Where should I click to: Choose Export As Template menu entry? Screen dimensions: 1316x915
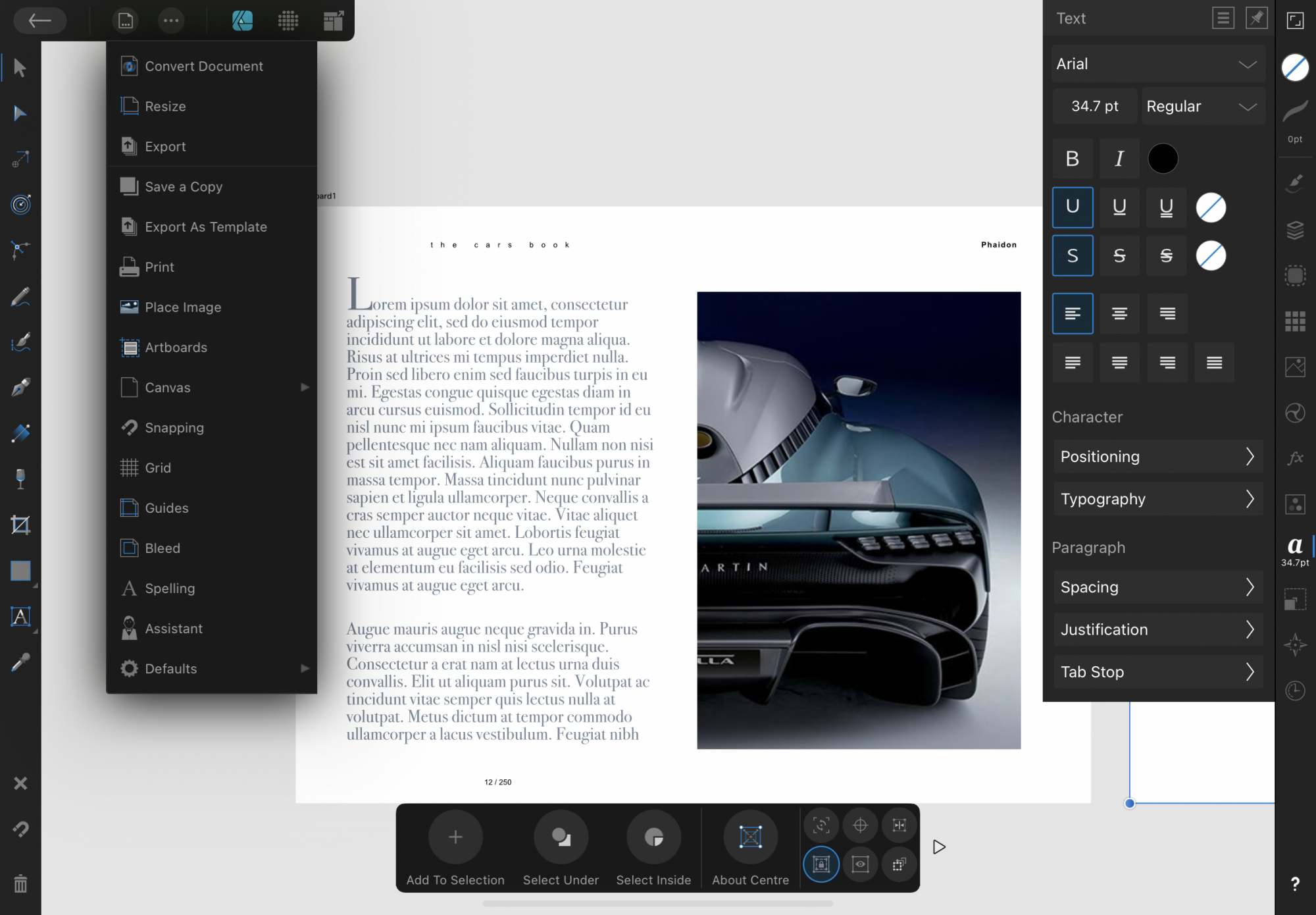(205, 227)
